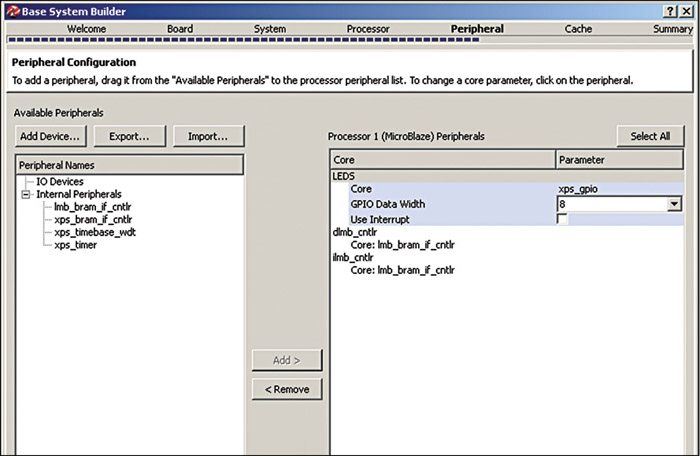700x456 pixels.
Task: Select the IO Devices tree node
Action: 60,181
